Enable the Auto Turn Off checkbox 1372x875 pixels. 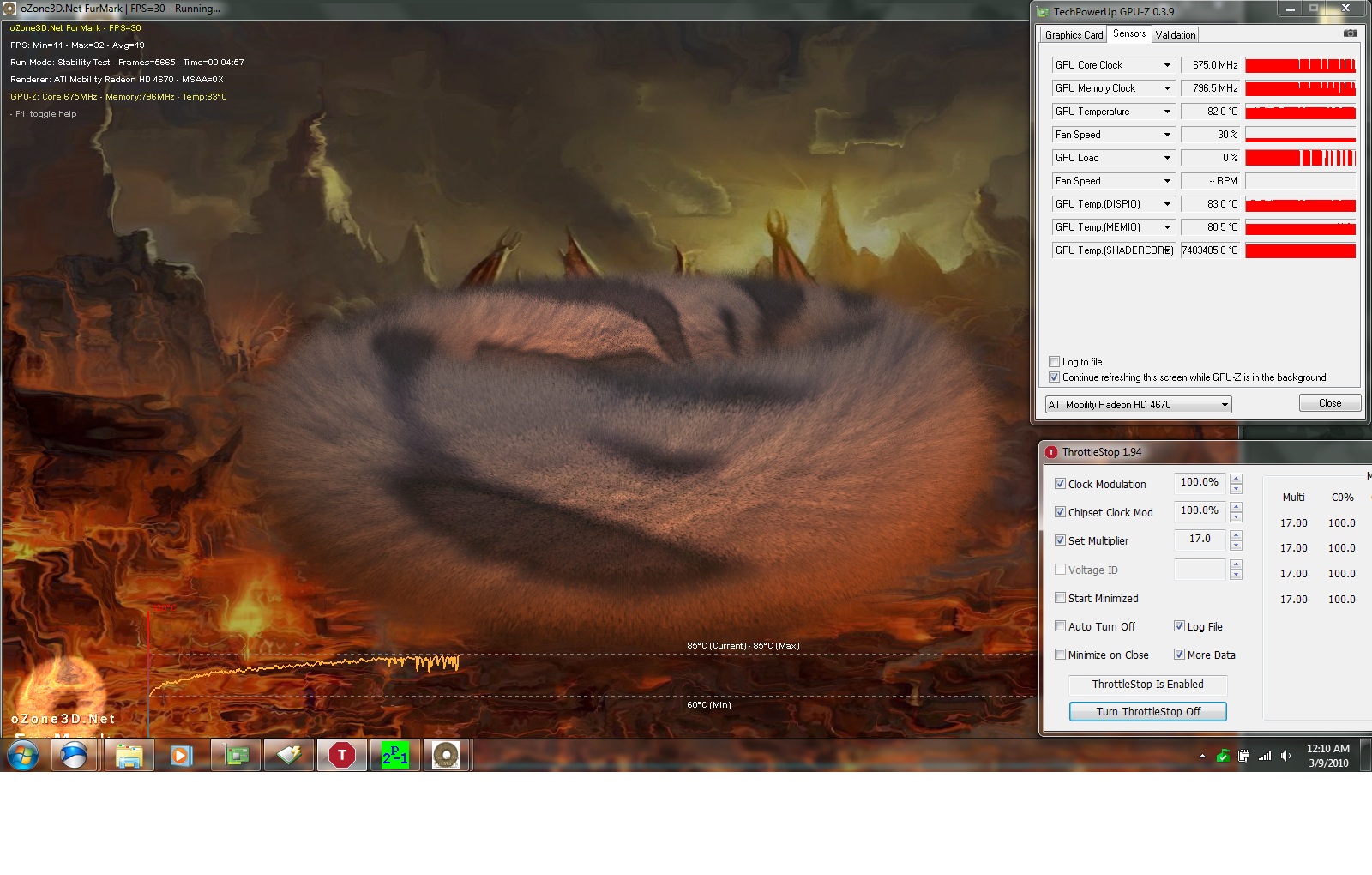(1060, 626)
